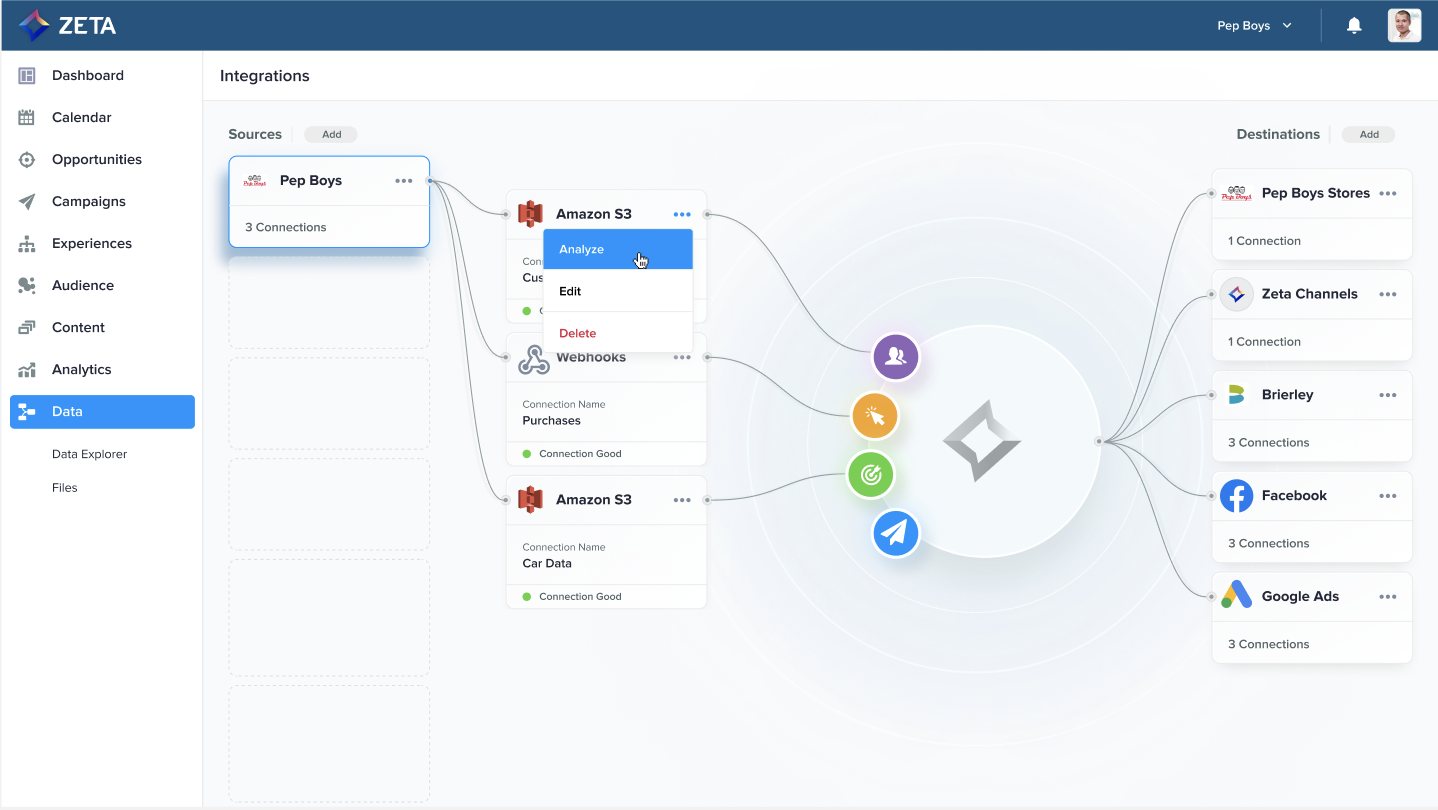Click the Zeta logo in the header

point(68,26)
